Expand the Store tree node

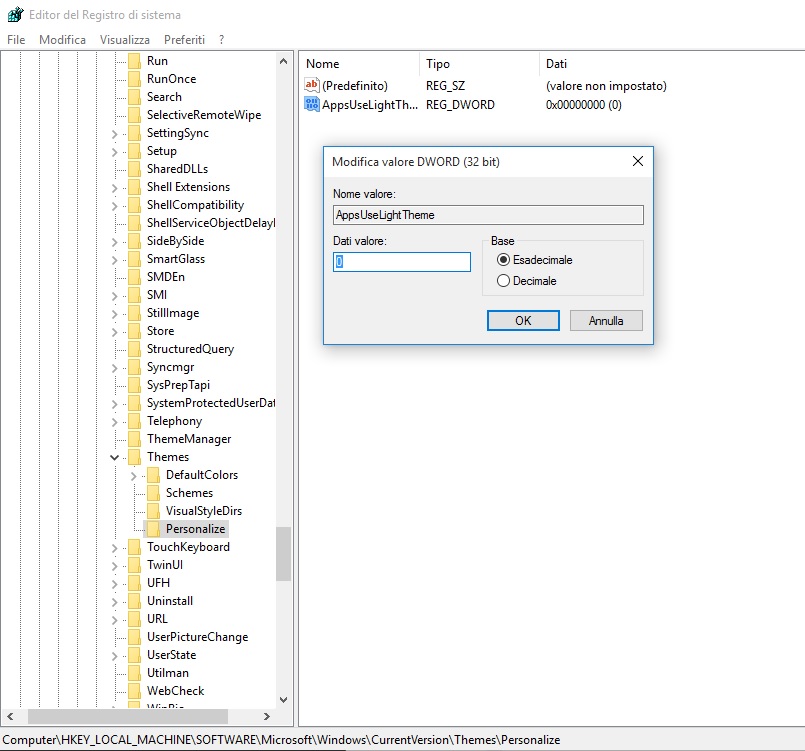(x=114, y=332)
